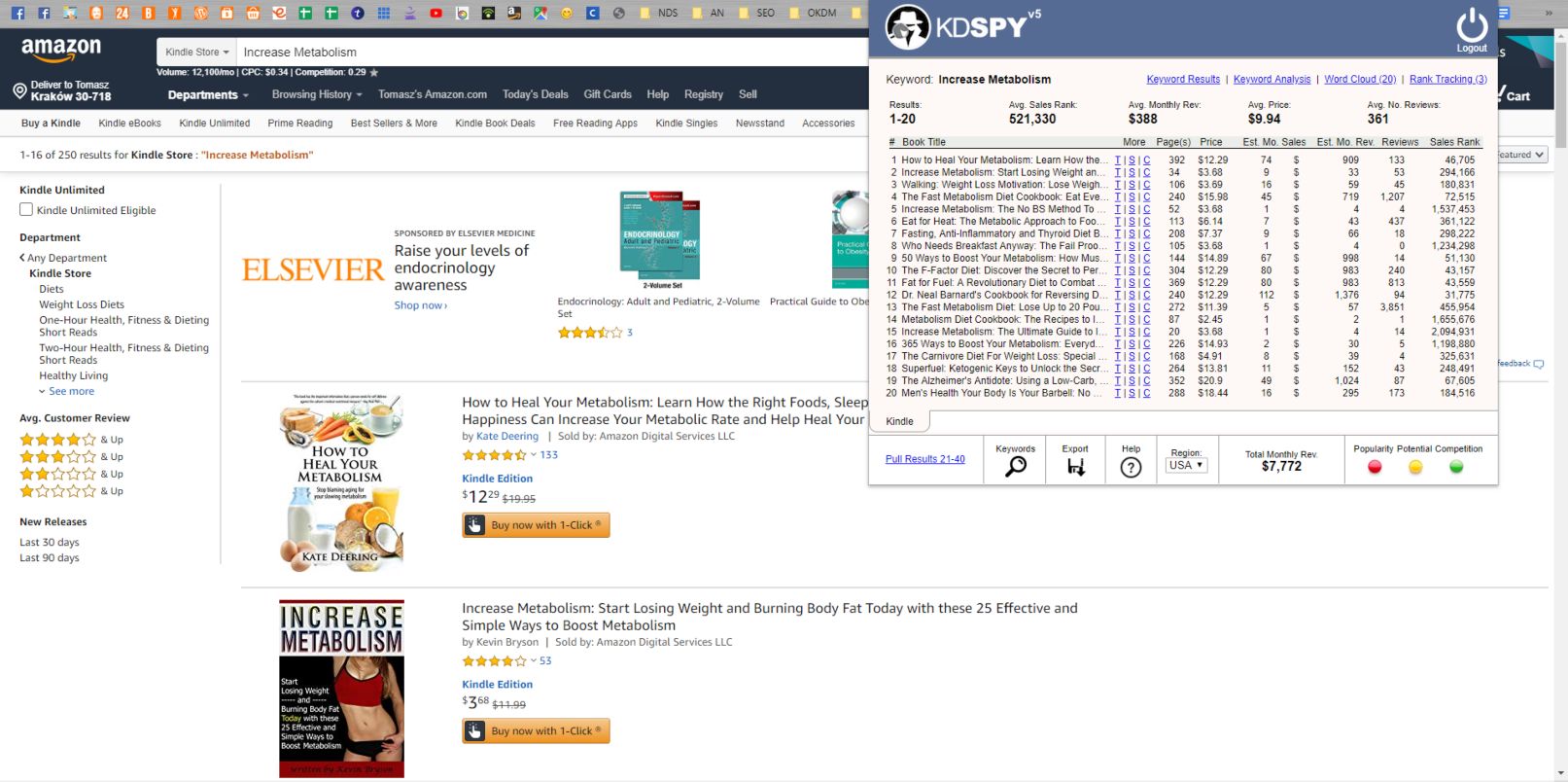
Task: Click Elsevier ad 3.5-star rating
Action: [x=589, y=333]
